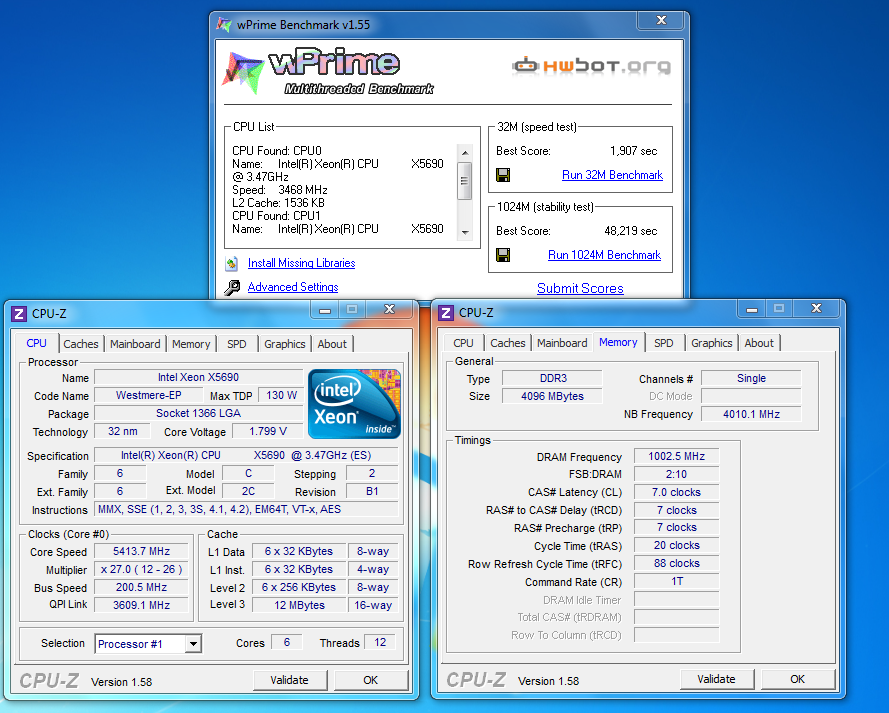
Task: Click the Advanced Settings wrench icon
Action: point(231,287)
